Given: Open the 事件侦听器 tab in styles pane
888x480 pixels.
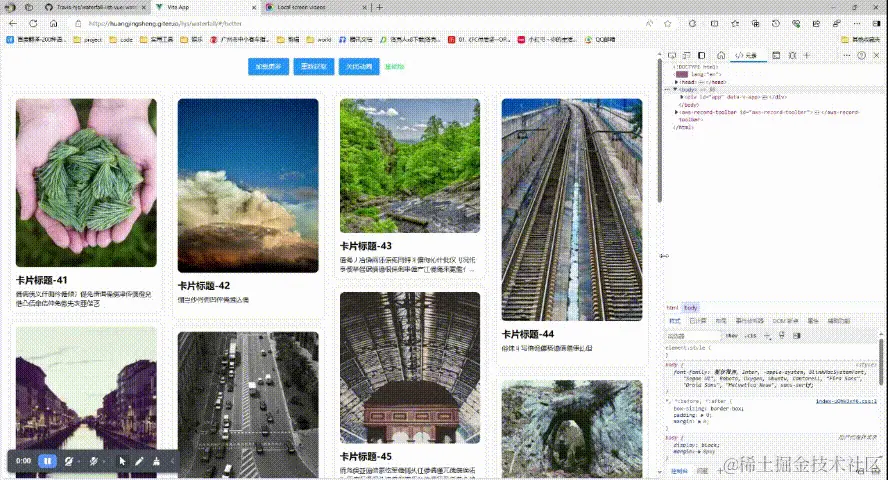Looking at the screenshot, I should coord(749,321).
